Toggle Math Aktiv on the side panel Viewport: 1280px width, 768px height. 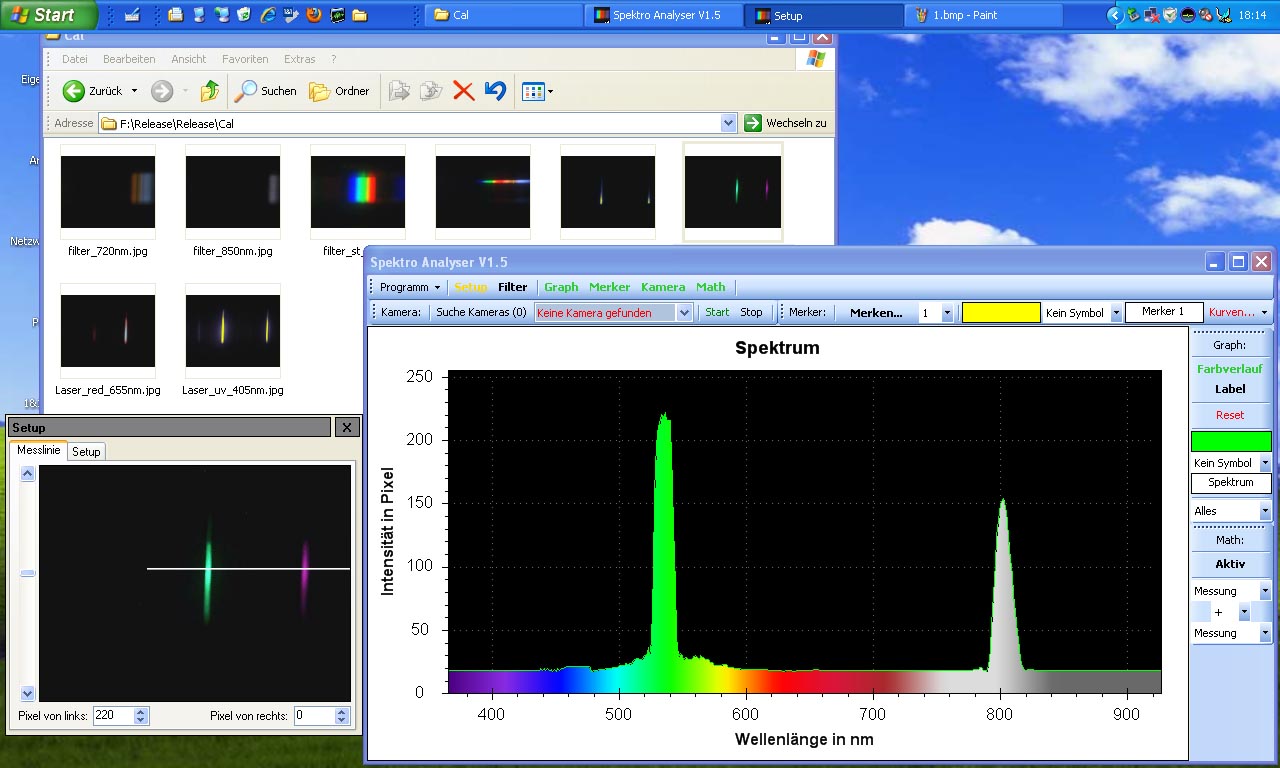(1230, 564)
